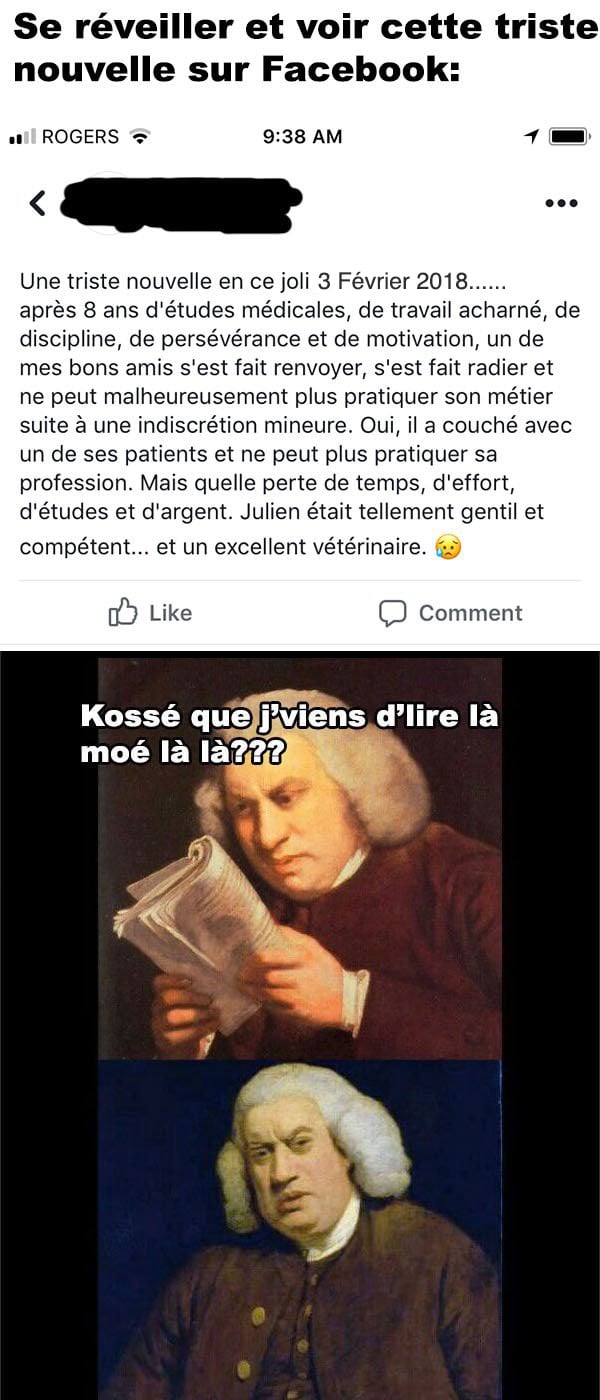The height and width of the screenshot is (1400, 600).
Task: Tap the battery icon in status bar
Action: (x=569, y=136)
